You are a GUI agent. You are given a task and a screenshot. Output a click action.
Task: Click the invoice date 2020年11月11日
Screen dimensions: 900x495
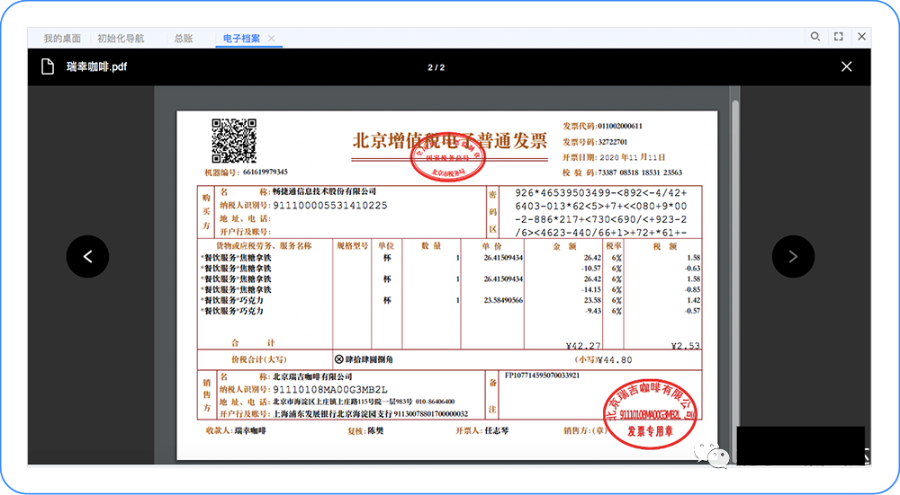(x=632, y=157)
